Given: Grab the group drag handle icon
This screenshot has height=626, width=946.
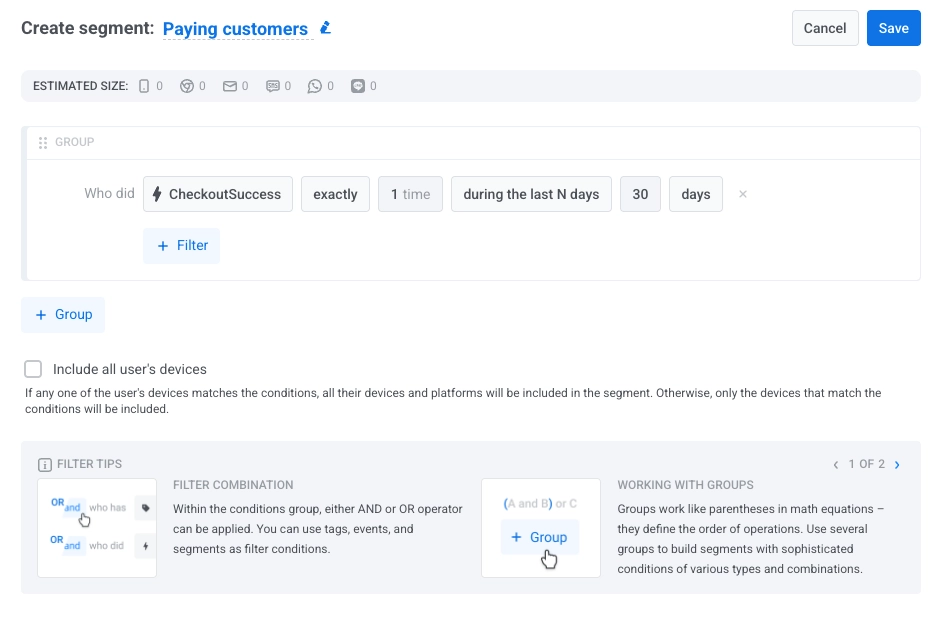Looking at the screenshot, I should click(x=43, y=143).
